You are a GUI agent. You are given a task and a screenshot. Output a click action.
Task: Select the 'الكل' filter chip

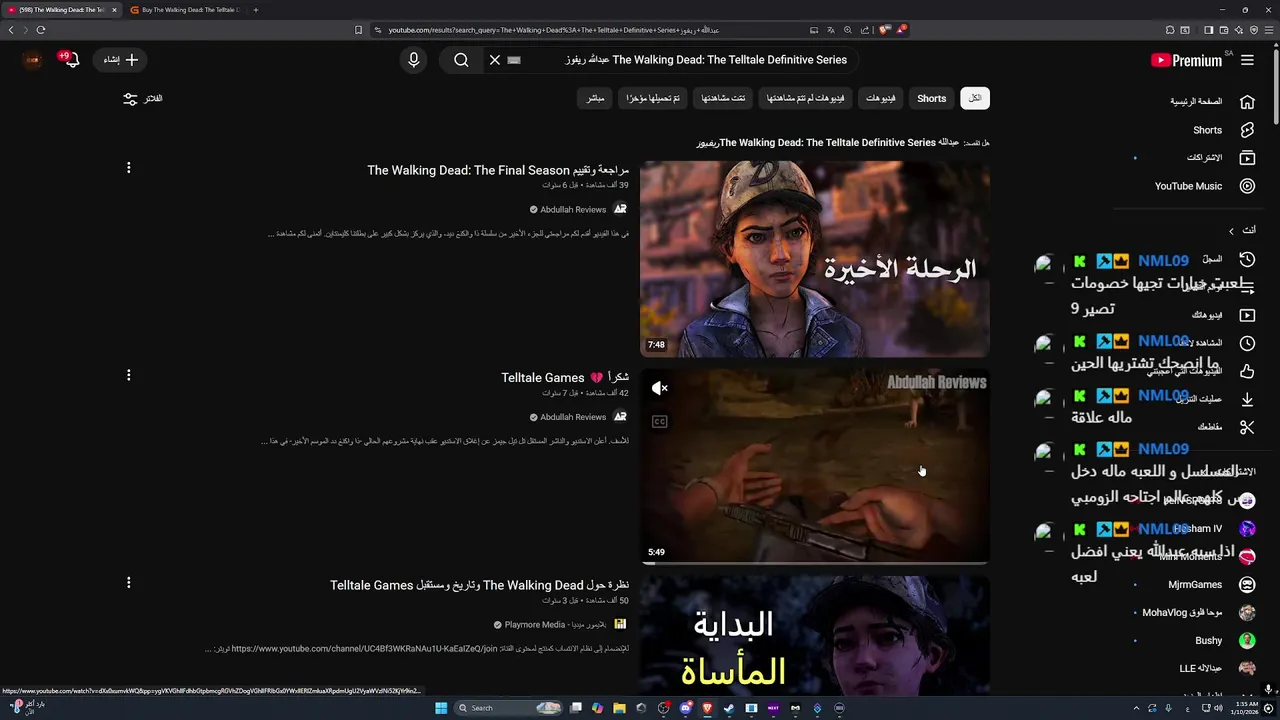(x=974, y=98)
